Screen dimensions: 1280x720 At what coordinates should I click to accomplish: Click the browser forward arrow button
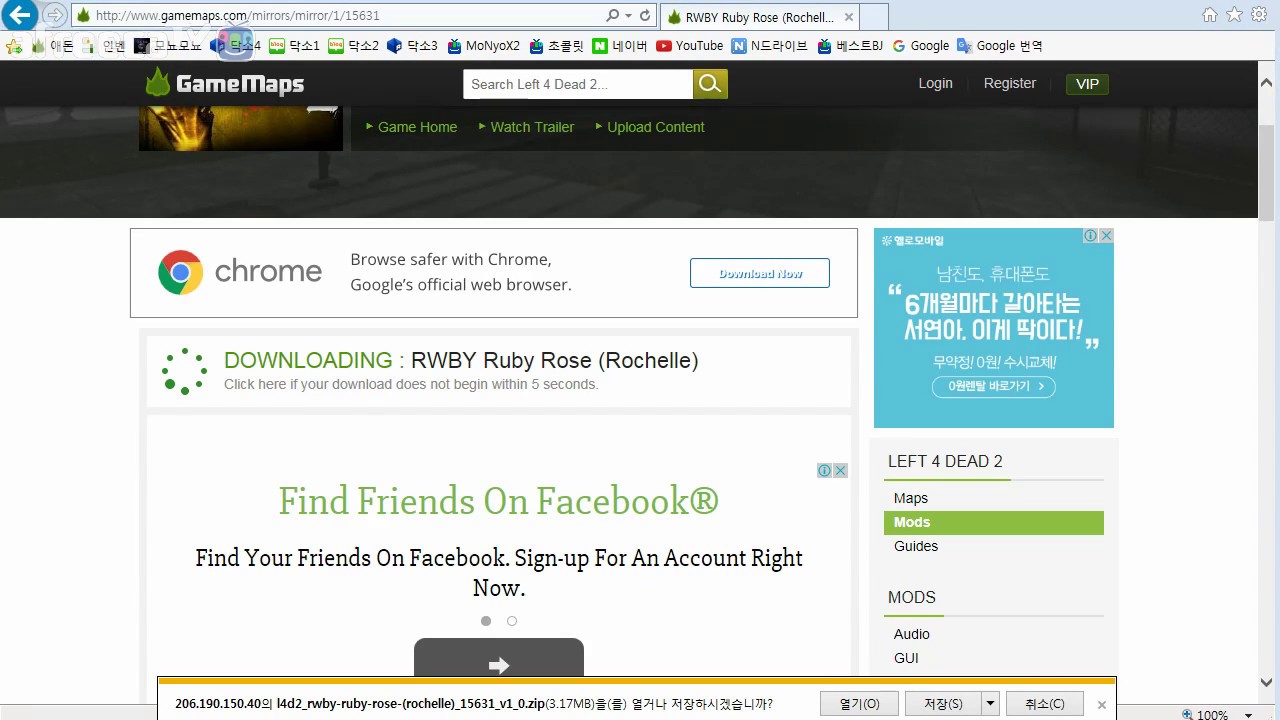55,15
